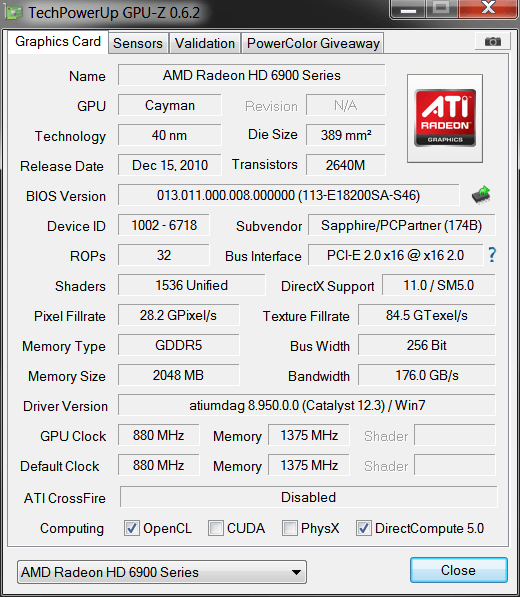Toggle the OpenCL checkbox
The height and width of the screenshot is (597, 520).
(x=132, y=528)
